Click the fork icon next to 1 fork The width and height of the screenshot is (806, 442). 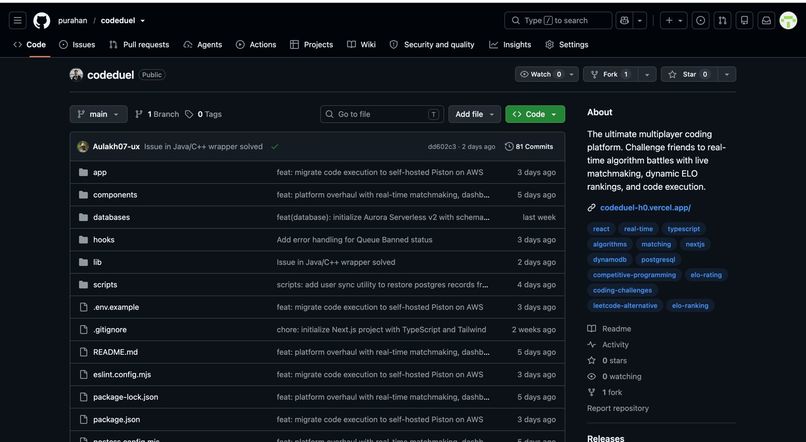(592, 392)
